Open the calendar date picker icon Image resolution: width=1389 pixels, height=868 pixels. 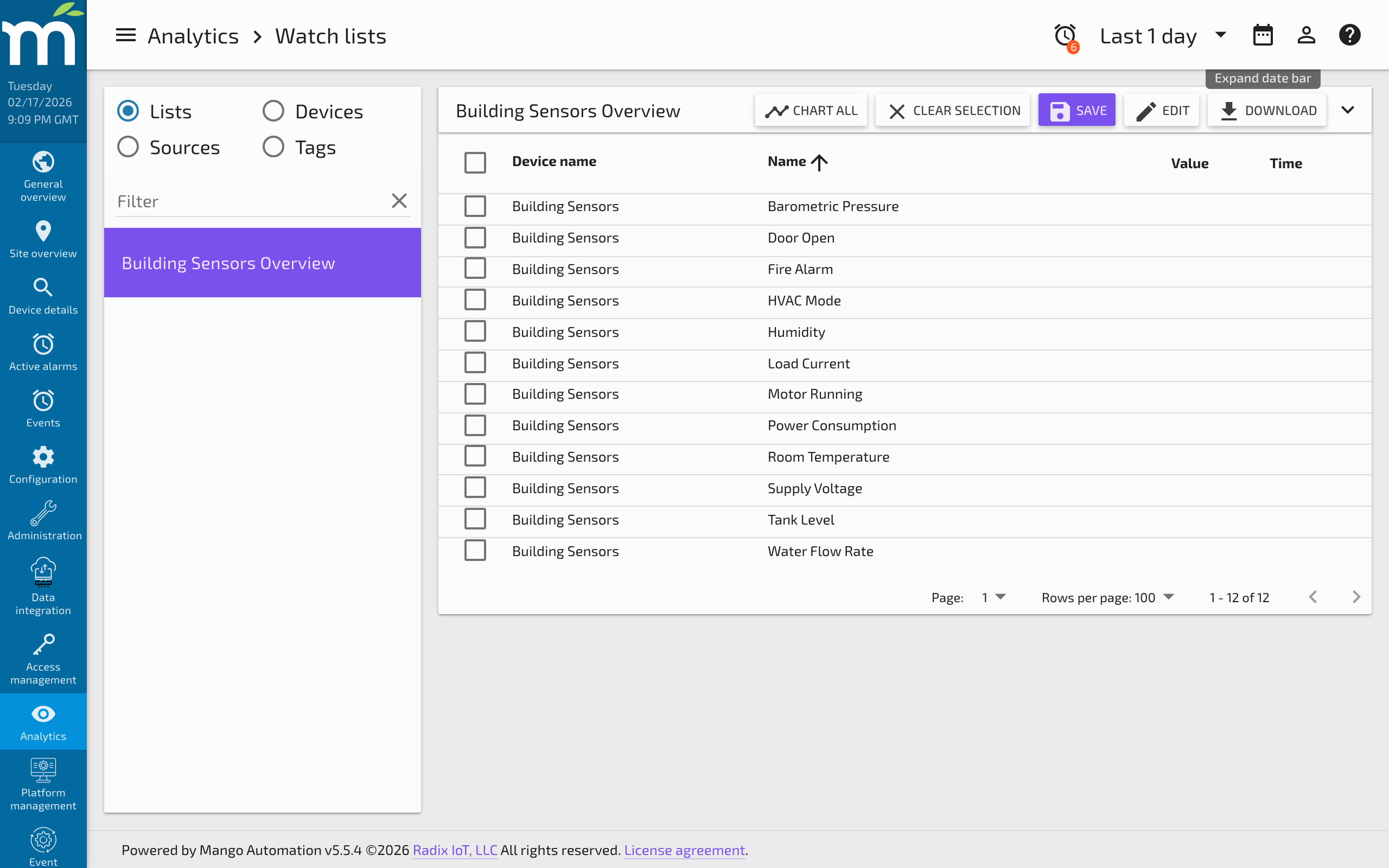tap(1263, 35)
